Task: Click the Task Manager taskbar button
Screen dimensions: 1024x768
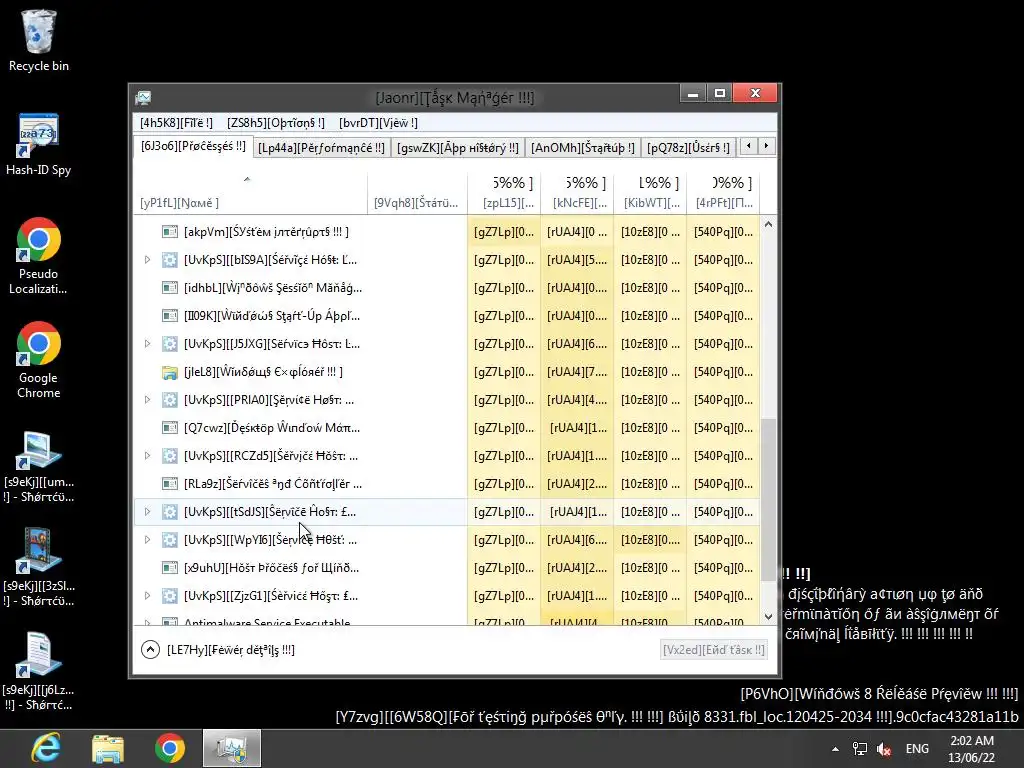Action: [x=232, y=748]
